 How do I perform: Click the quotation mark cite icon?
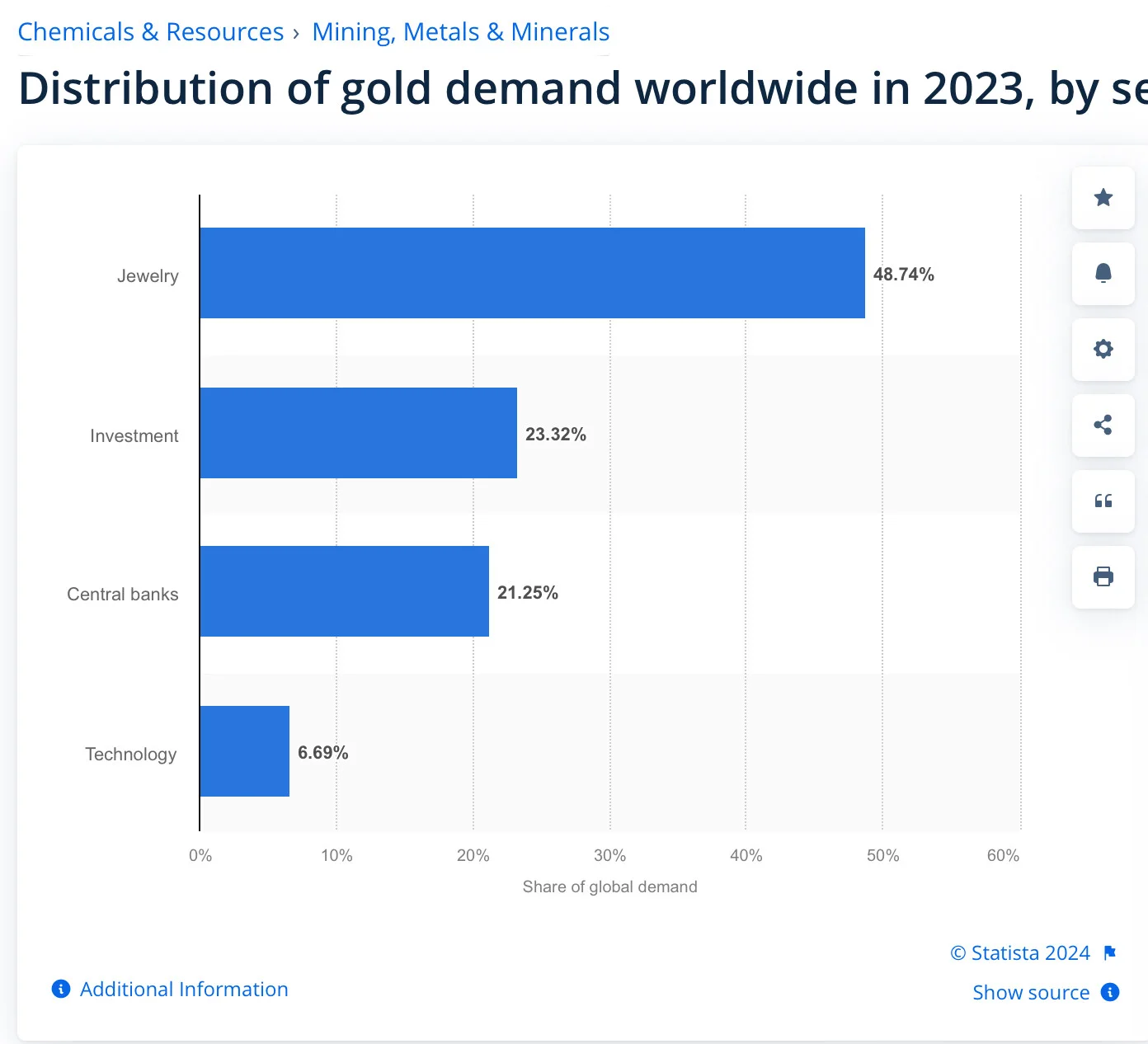[1103, 501]
